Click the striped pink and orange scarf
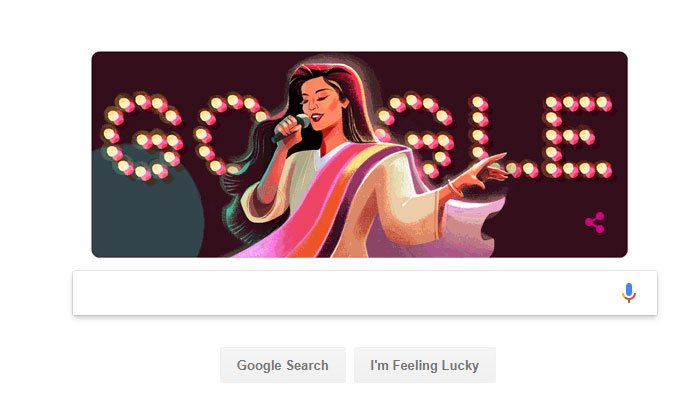Screen dimensions: 700x400 tap(321, 205)
